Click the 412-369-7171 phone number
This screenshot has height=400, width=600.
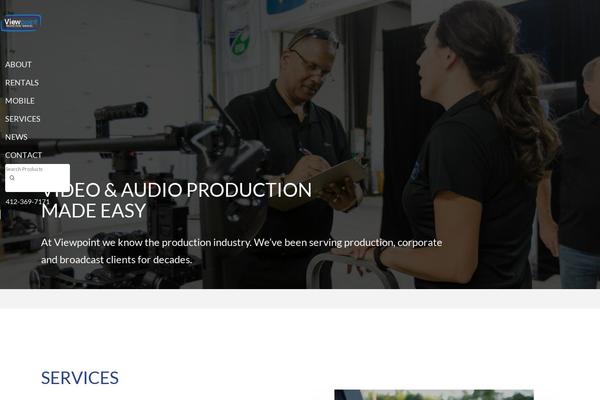[x=28, y=202]
